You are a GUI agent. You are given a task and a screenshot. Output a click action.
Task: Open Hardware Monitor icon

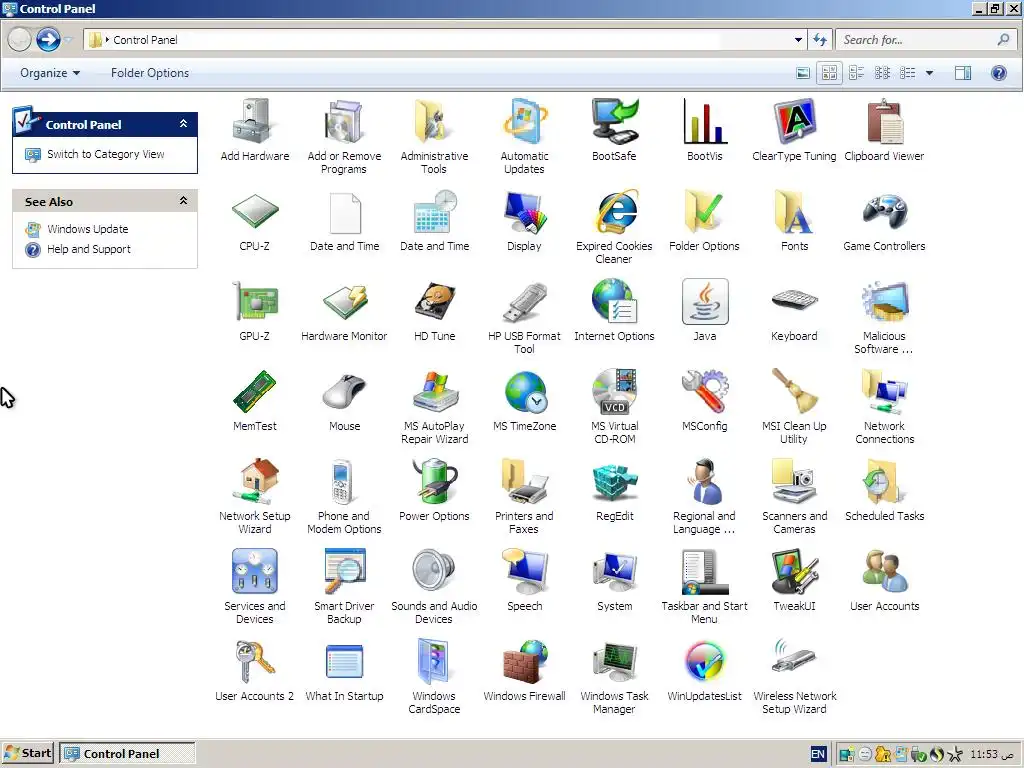pos(344,311)
